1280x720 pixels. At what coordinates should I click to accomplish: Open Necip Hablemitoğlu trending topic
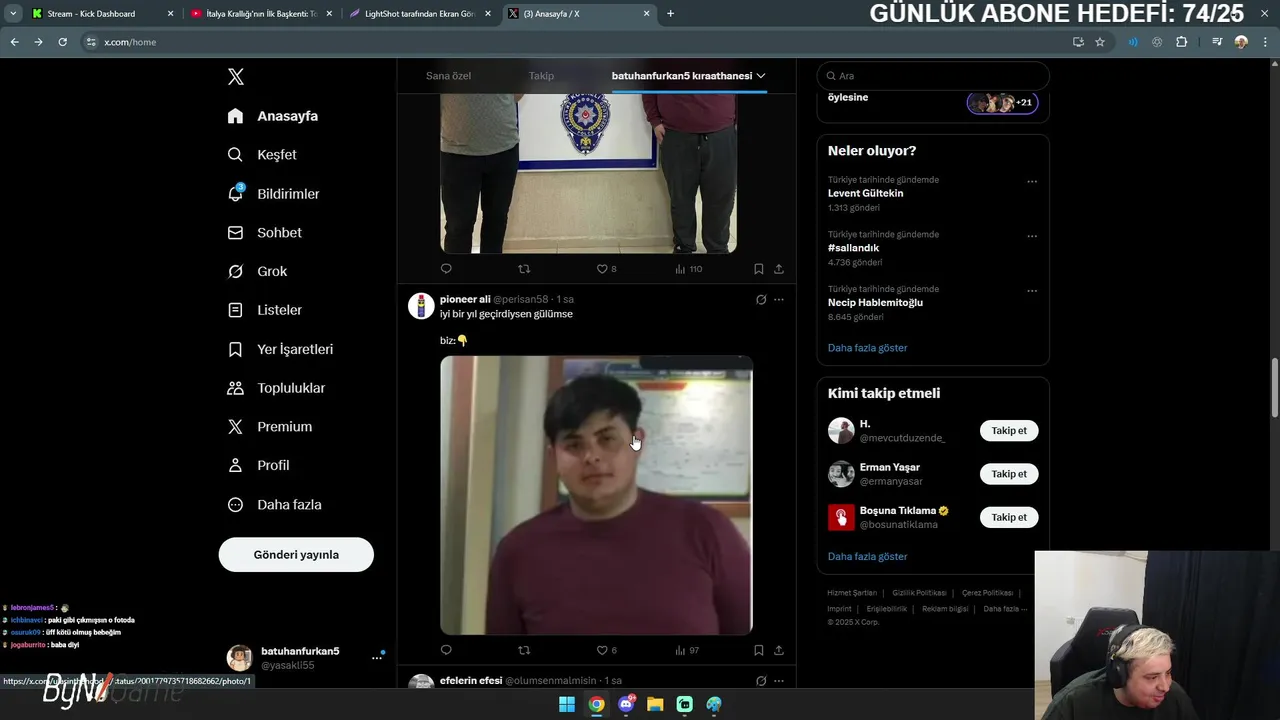(875, 302)
